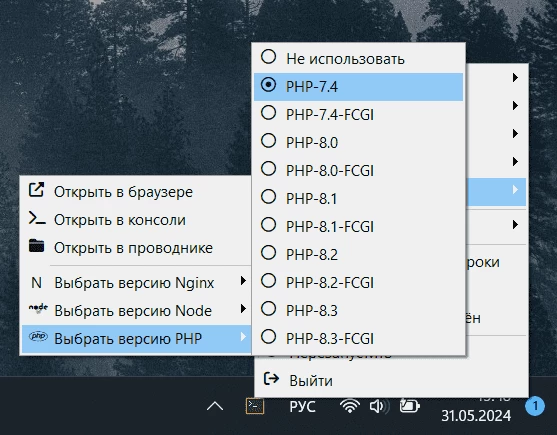Click "Открыть в консоли" menu entry
This screenshot has height=435, width=557.
click(136, 220)
